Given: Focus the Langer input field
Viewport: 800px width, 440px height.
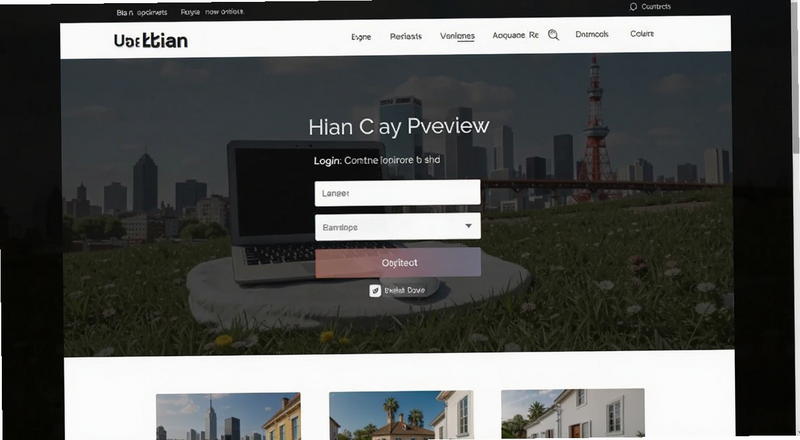Looking at the screenshot, I should 397,193.
